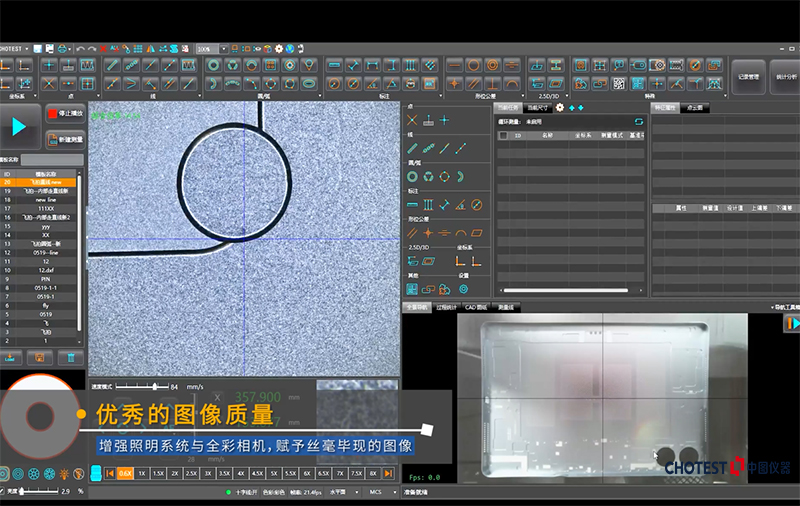Switch to the CAD drawing tab
The width and height of the screenshot is (800, 506).
click(476, 307)
